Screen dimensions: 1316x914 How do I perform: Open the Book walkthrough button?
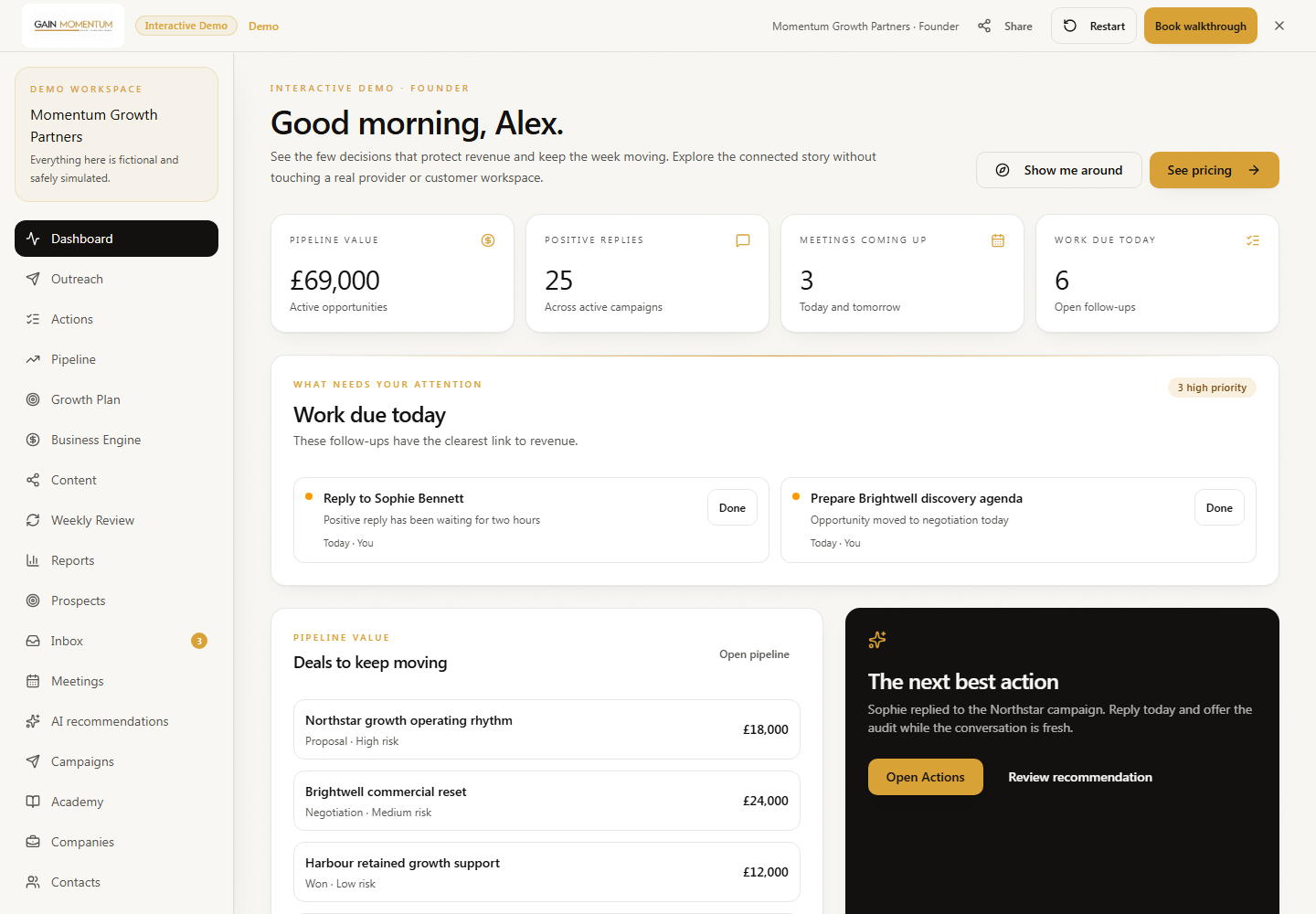point(1201,26)
